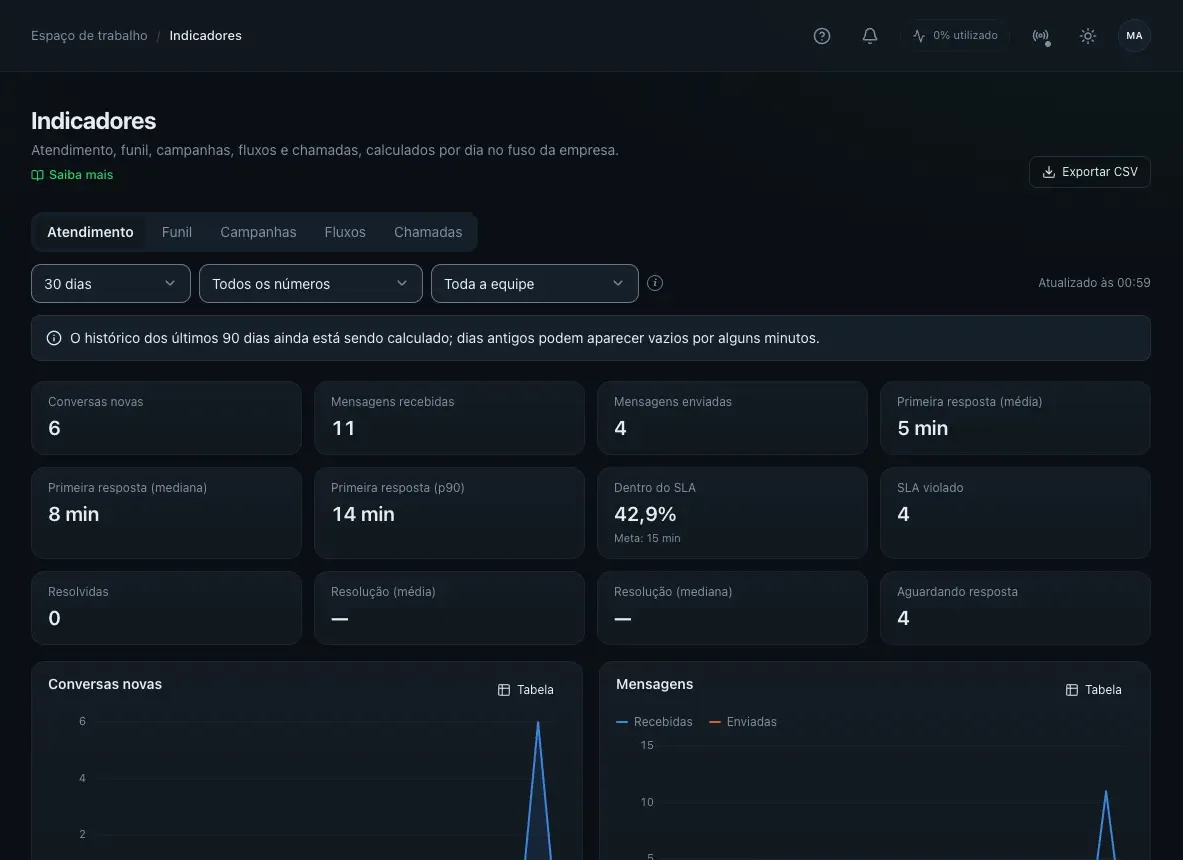Image resolution: width=1183 pixels, height=860 pixels.
Task: Click the Indicadores breadcrumb item
Action: point(205,35)
